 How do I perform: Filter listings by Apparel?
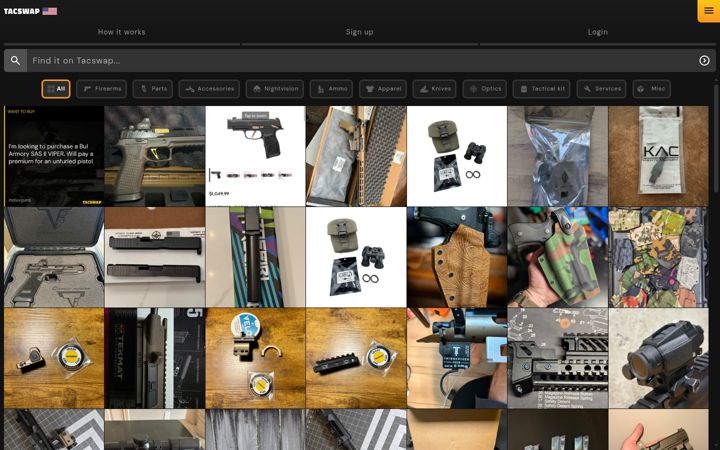click(x=383, y=89)
